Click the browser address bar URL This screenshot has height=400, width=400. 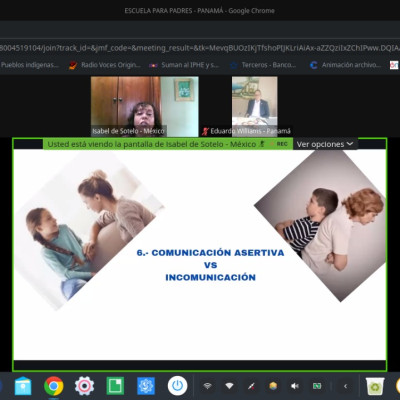(x=200, y=48)
